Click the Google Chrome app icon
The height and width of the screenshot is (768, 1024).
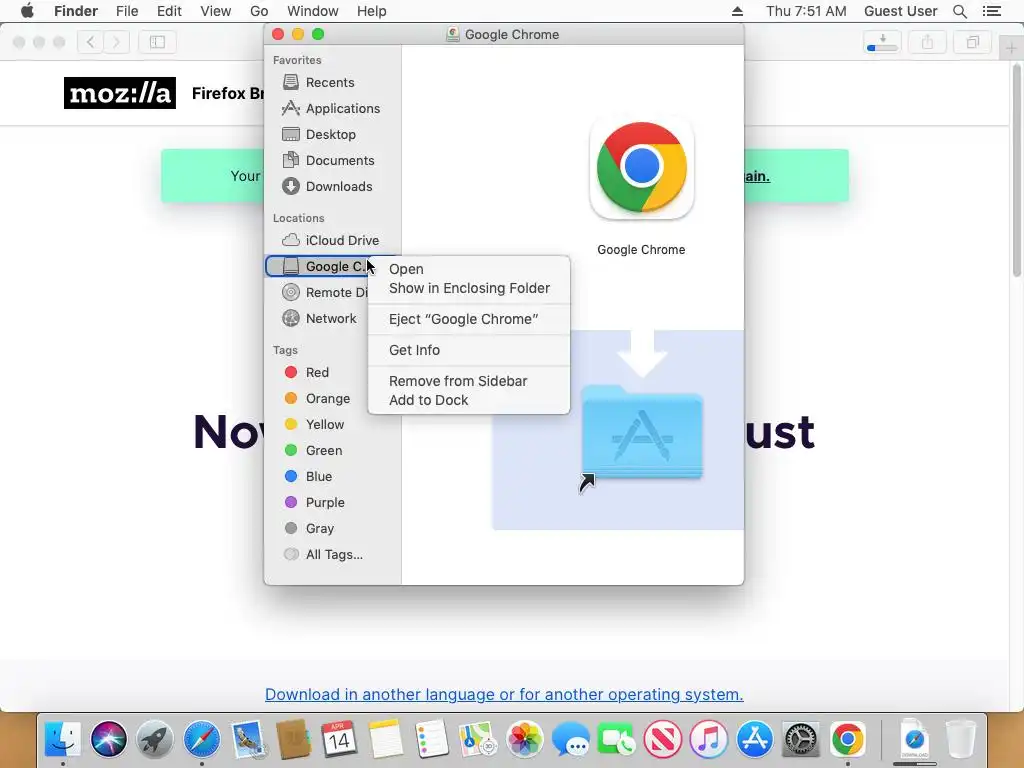[641, 168]
